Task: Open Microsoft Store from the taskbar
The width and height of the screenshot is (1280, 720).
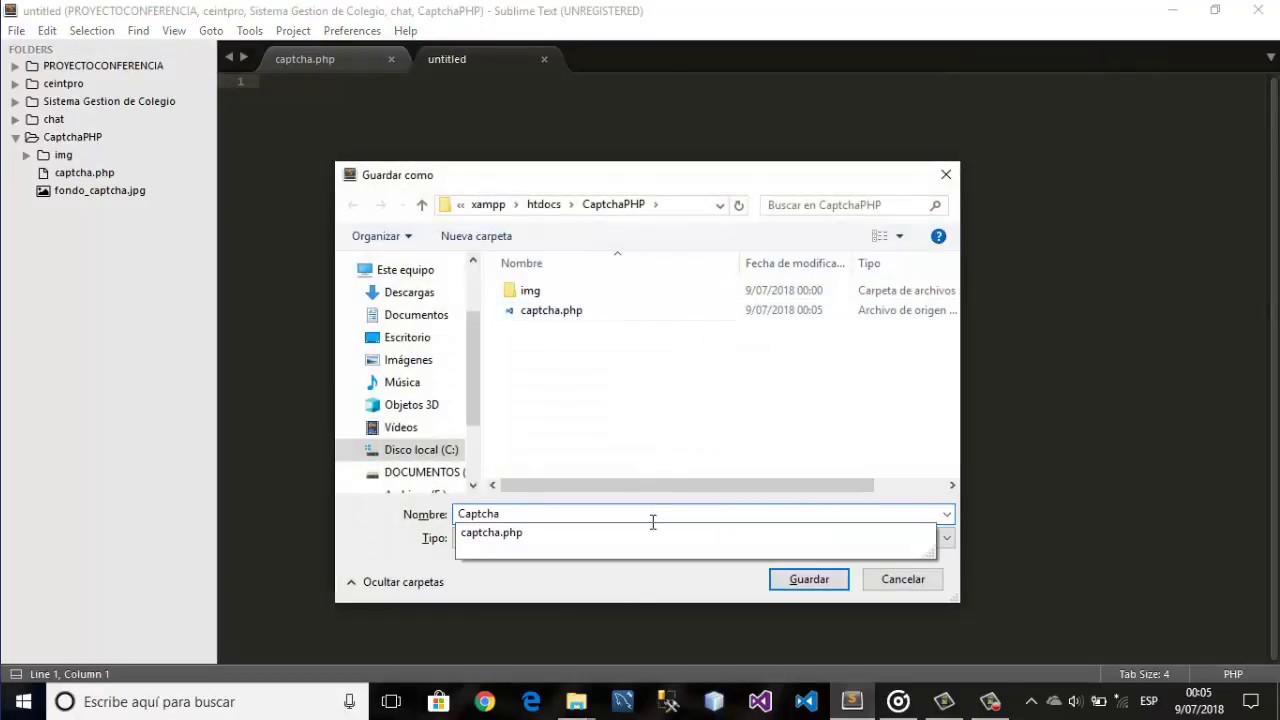Action: tap(438, 702)
